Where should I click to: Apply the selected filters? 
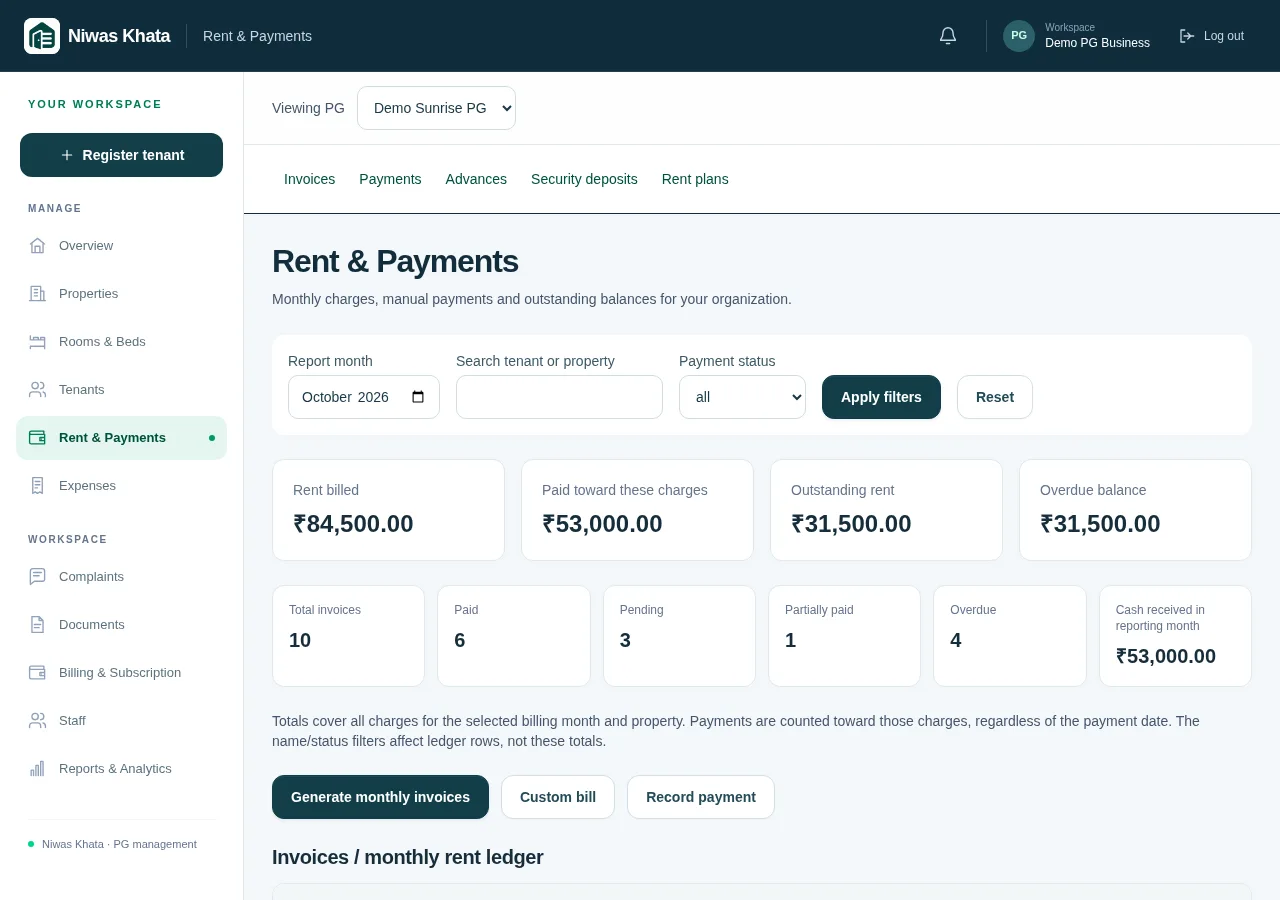pos(881,397)
